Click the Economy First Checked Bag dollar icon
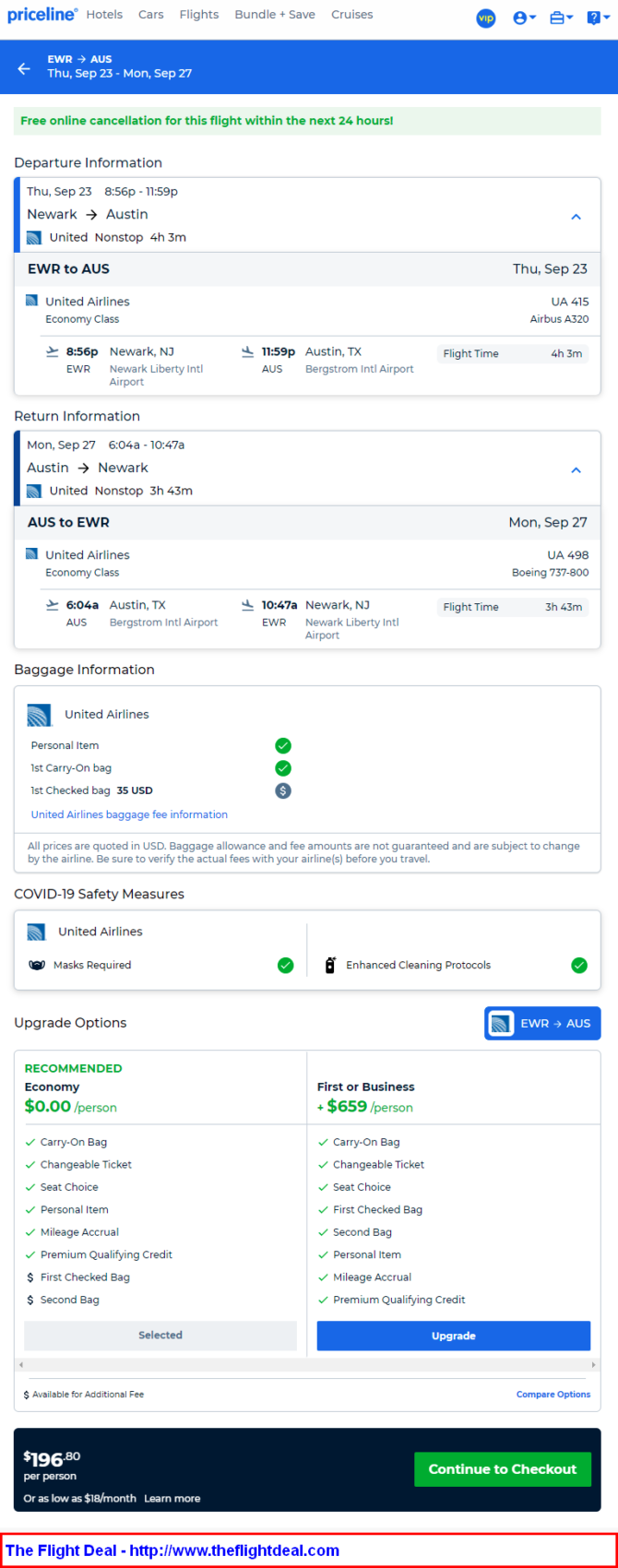The image size is (618, 1568). pos(30,1277)
